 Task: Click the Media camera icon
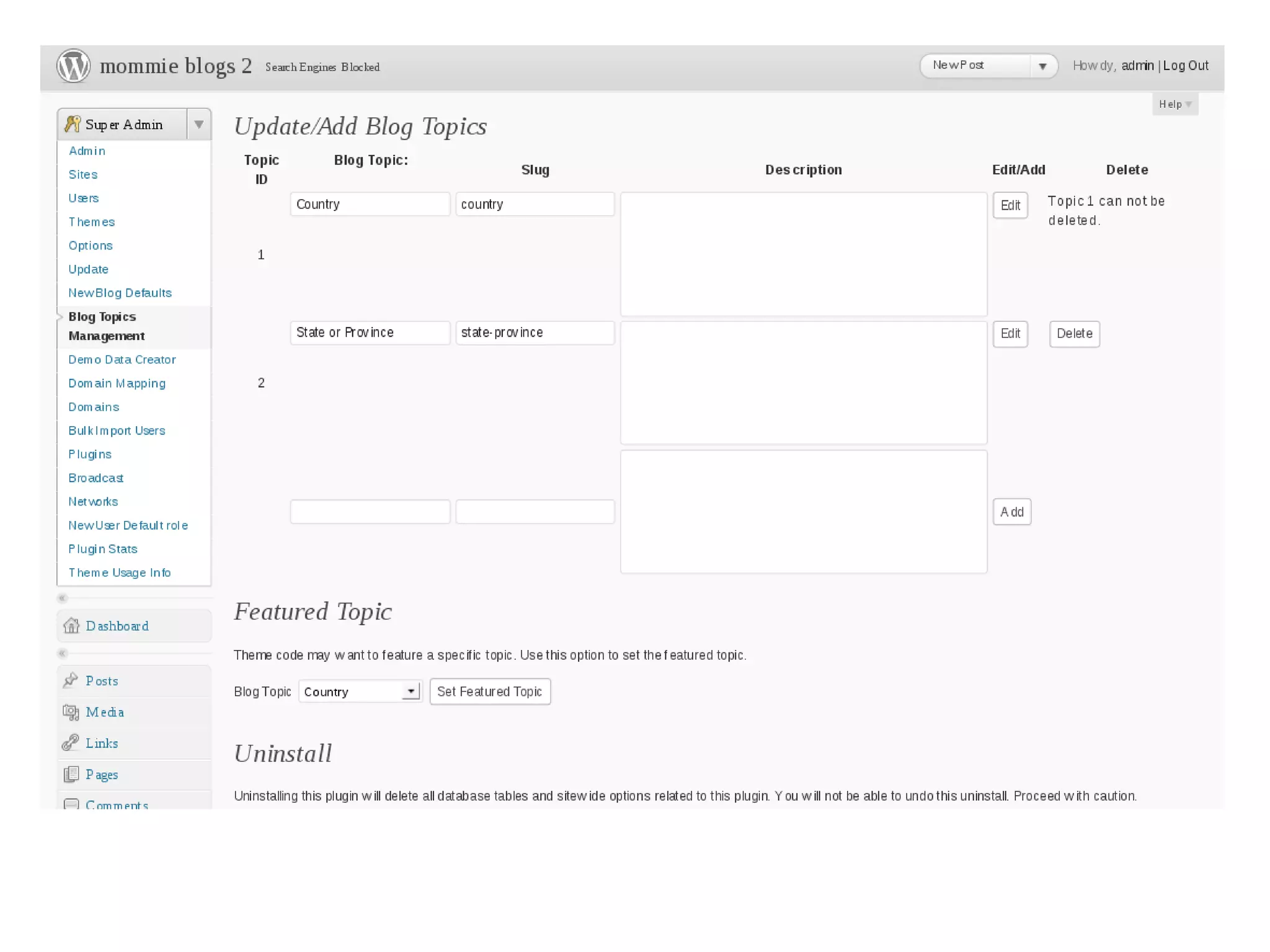[x=71, y=712]
